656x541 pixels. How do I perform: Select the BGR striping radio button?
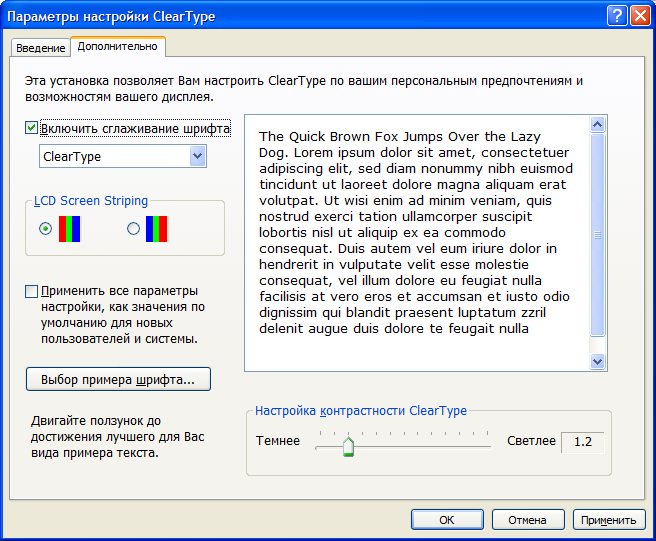[x=133, y=228]
